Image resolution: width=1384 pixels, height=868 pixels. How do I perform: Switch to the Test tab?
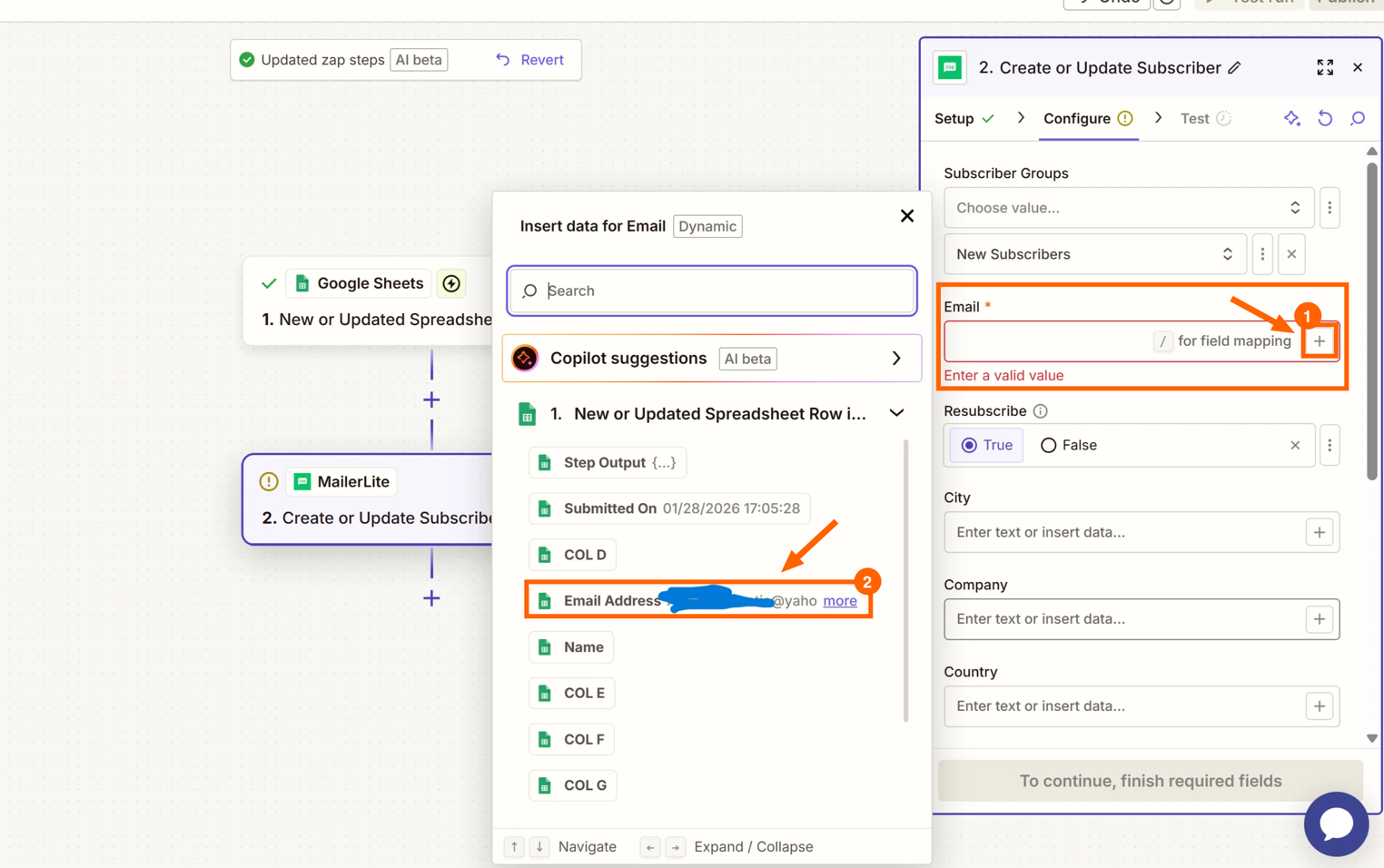pos(1195,119)
